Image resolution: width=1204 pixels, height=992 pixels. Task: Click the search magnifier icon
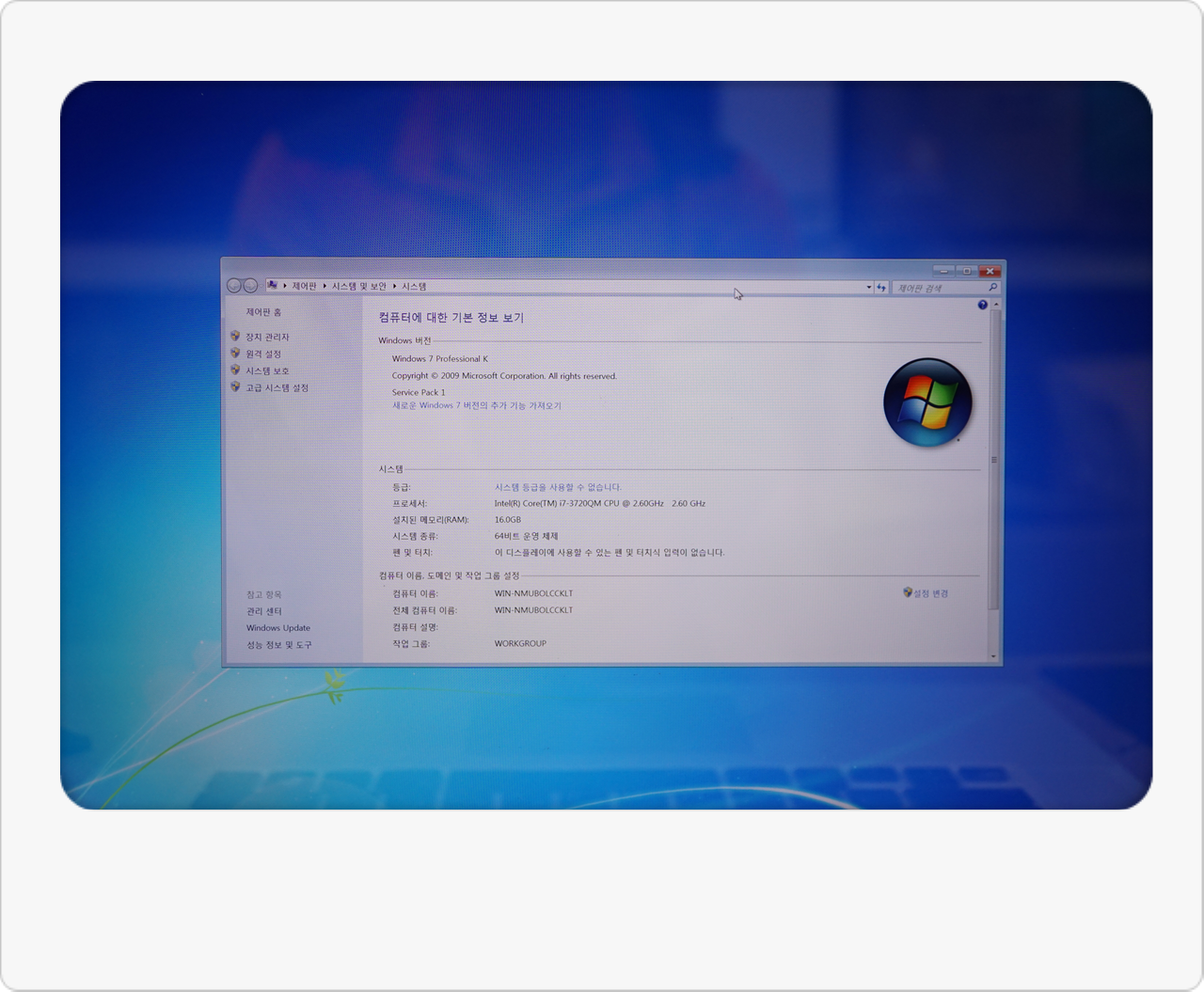[x=992, y=288]
